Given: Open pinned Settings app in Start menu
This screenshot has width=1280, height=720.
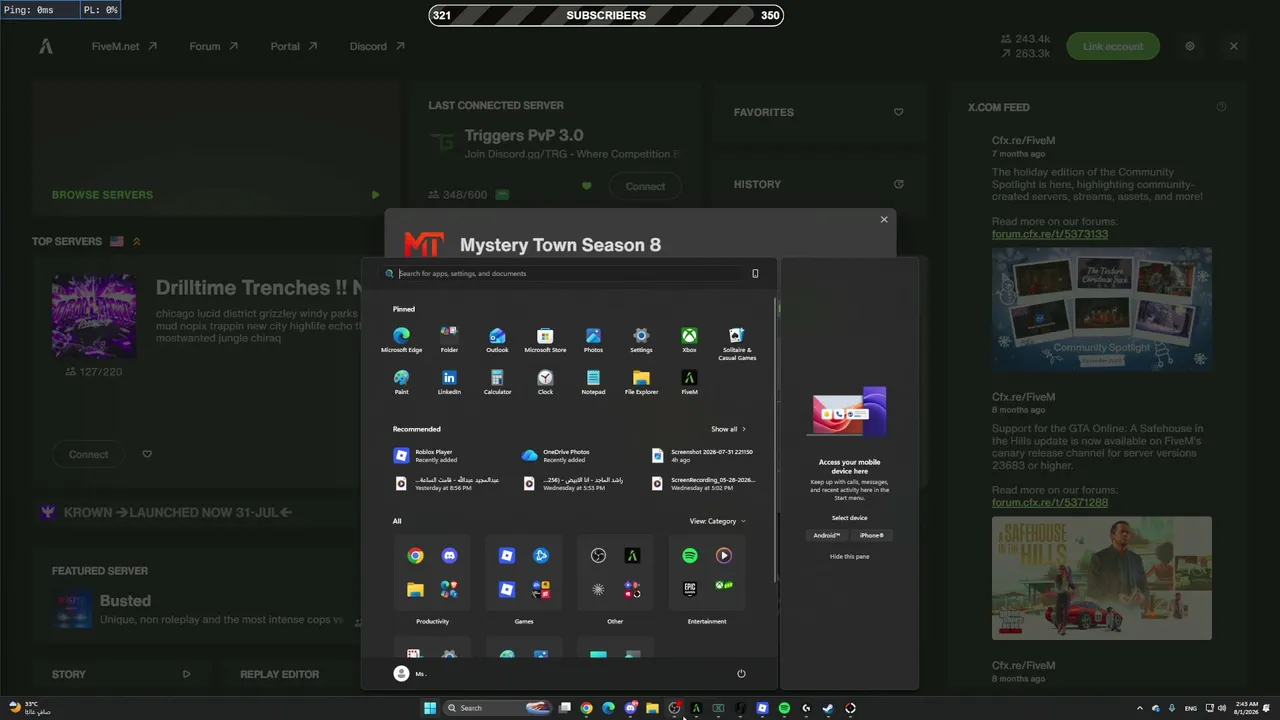Looking at the screenshot, I should (x=641, y=340).
